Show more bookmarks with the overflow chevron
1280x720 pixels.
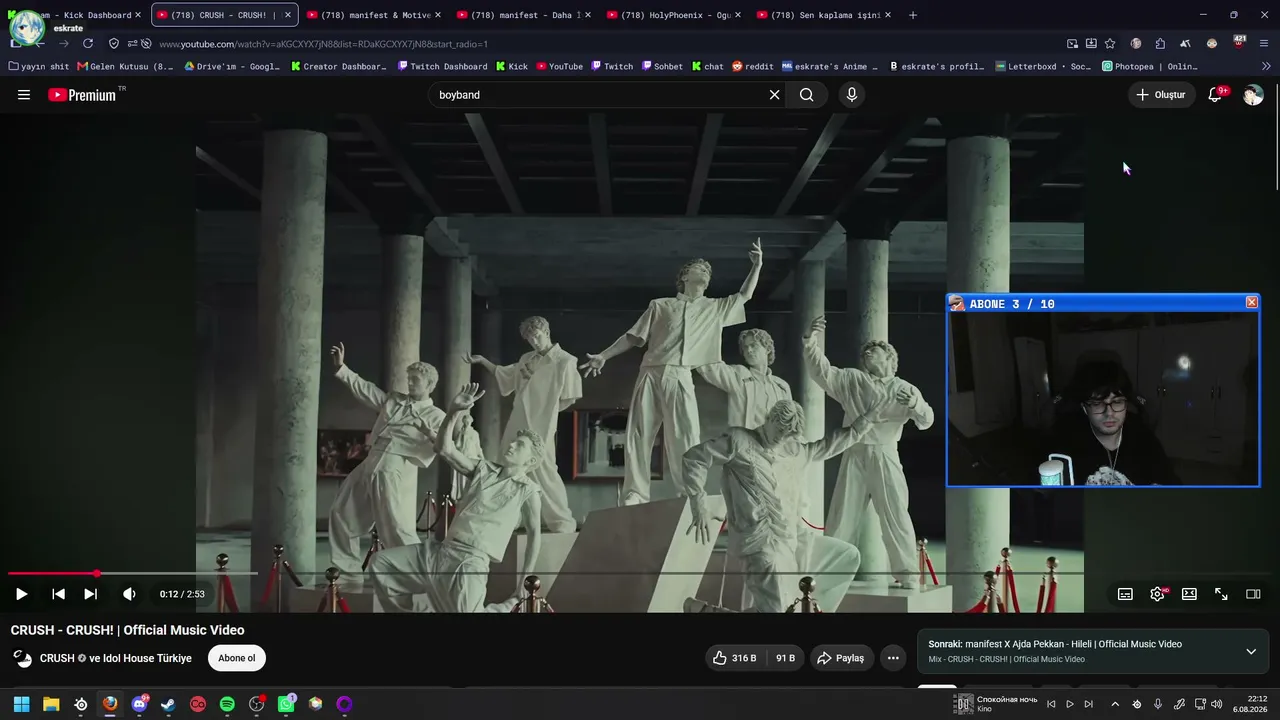1267,67
